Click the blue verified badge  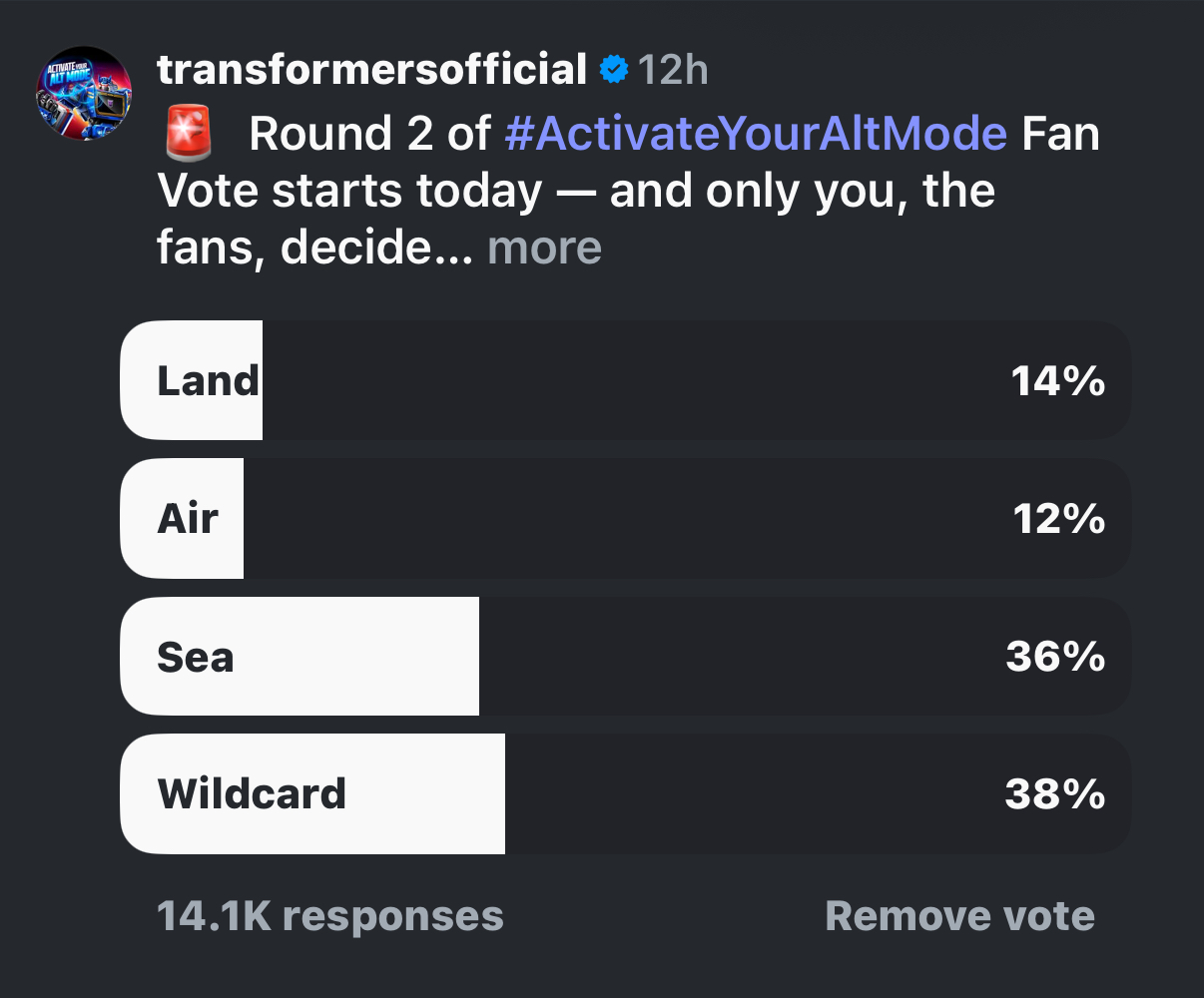pyautogui.click(x=613, y=70)
